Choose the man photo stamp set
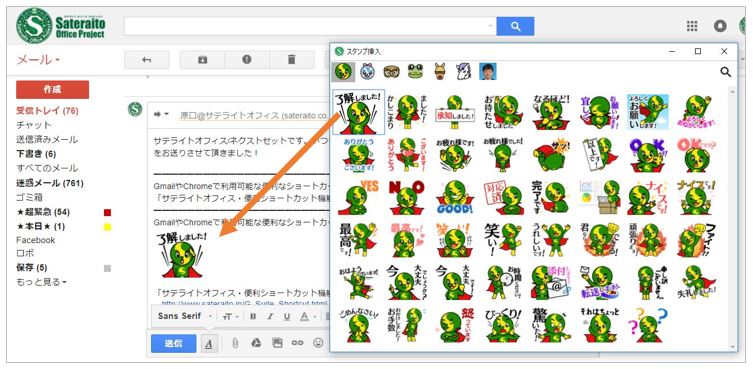This screenshot has width=753, height=369. coord(487,72)
